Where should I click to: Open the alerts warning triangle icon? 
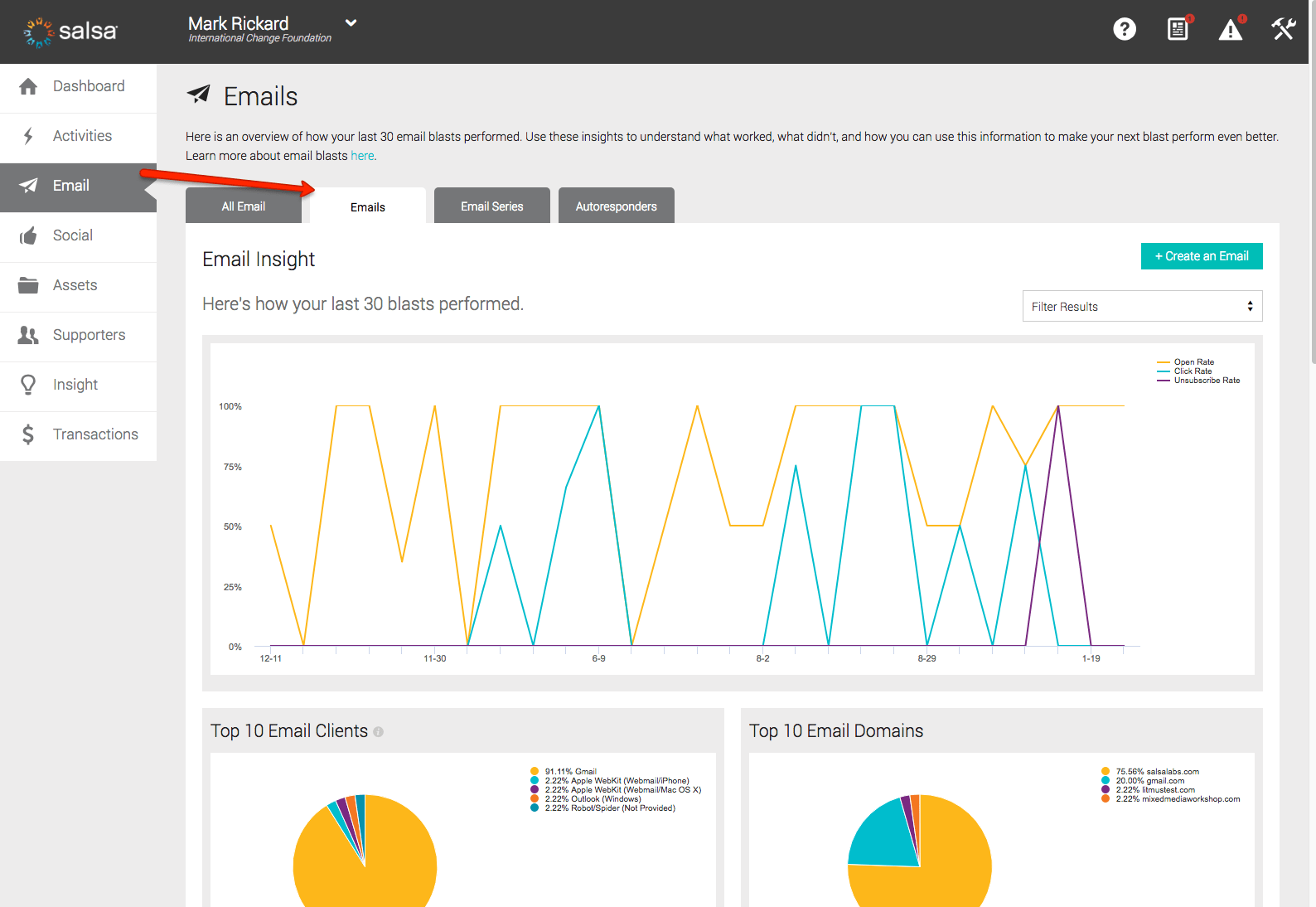(x=1231, y=29)
